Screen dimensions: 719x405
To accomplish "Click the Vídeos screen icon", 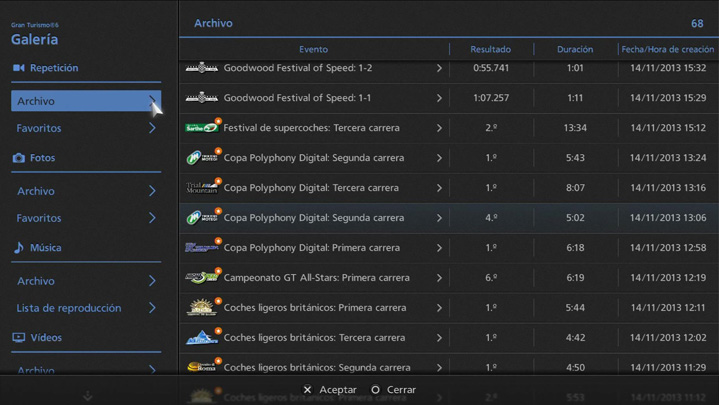I will (18, 338).
